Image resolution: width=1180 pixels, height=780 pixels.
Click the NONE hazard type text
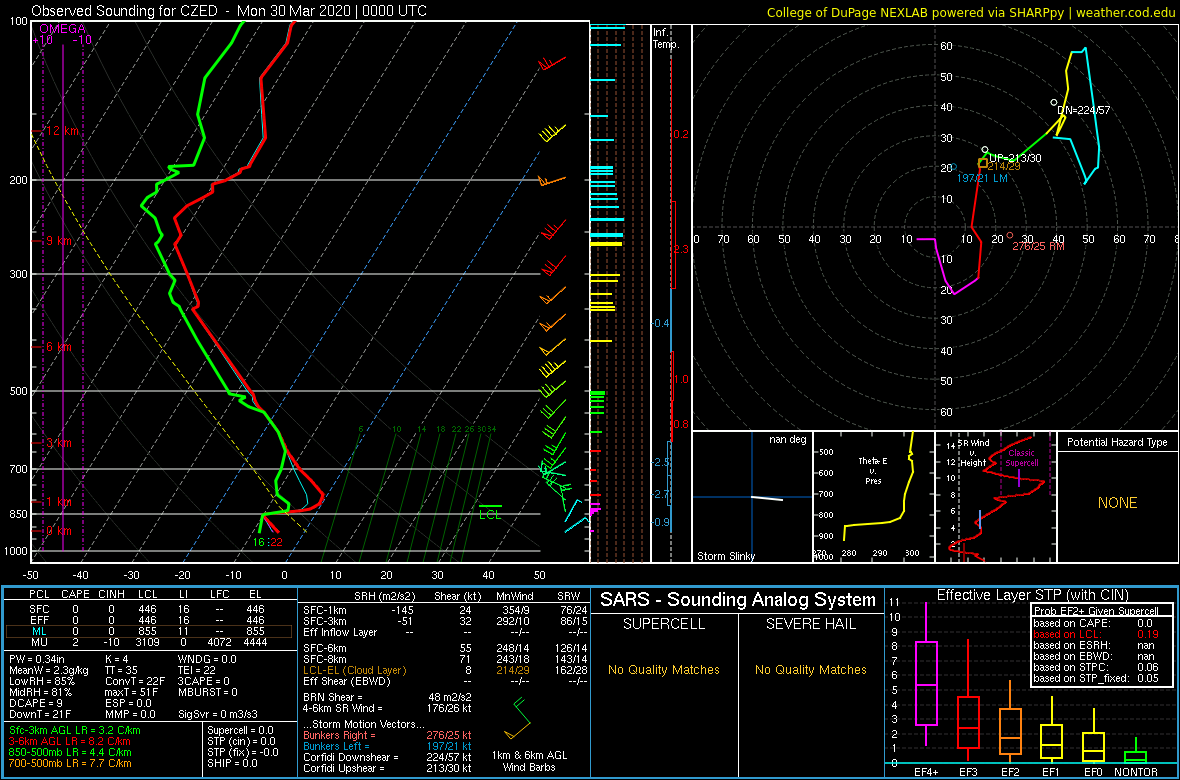click(x=1118, y=503)
